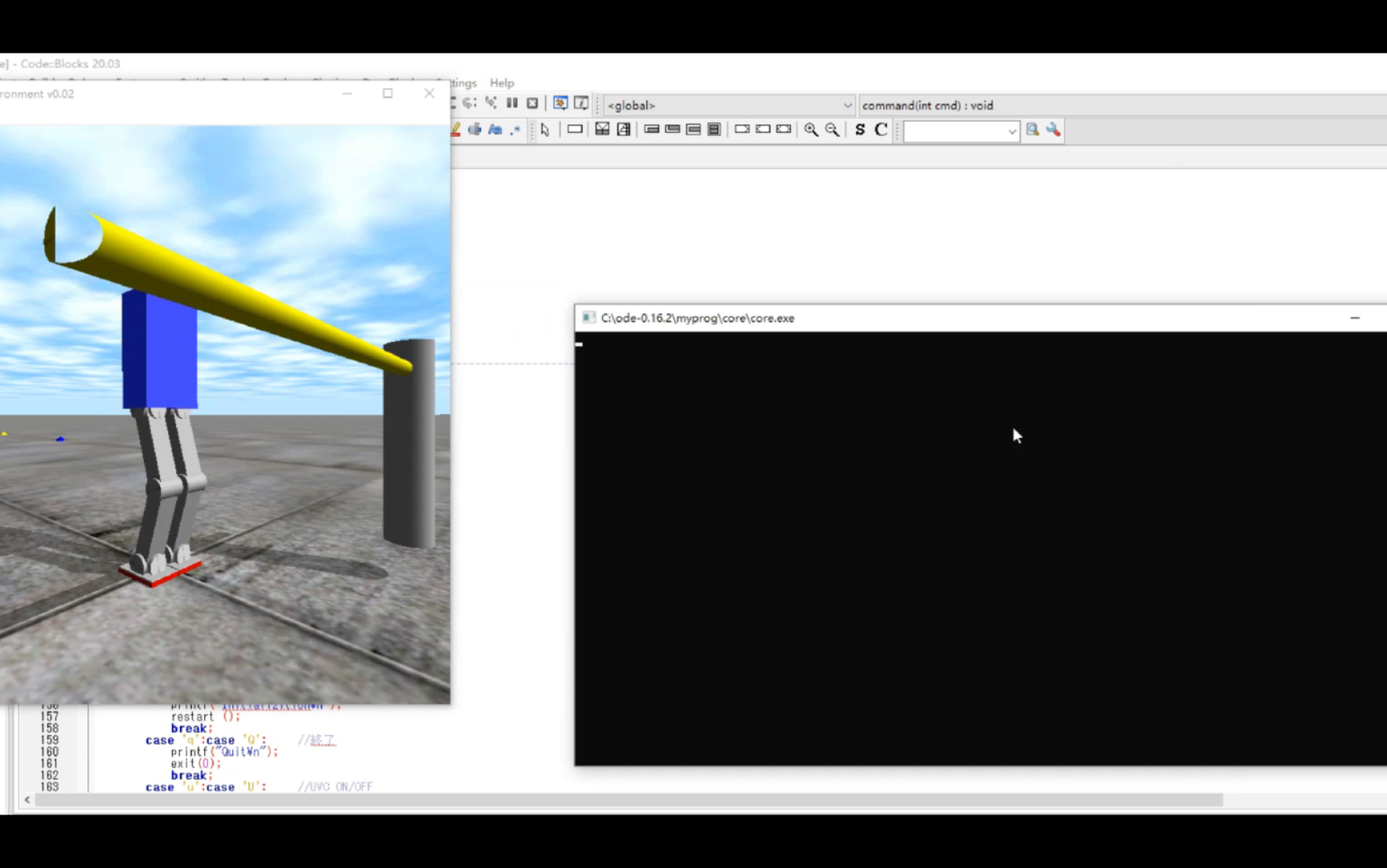The height and width of the screenshot is (868, 1387).
Task: Click the editor horizontal scrollbar thumb
Action: [x=629, y=800]
